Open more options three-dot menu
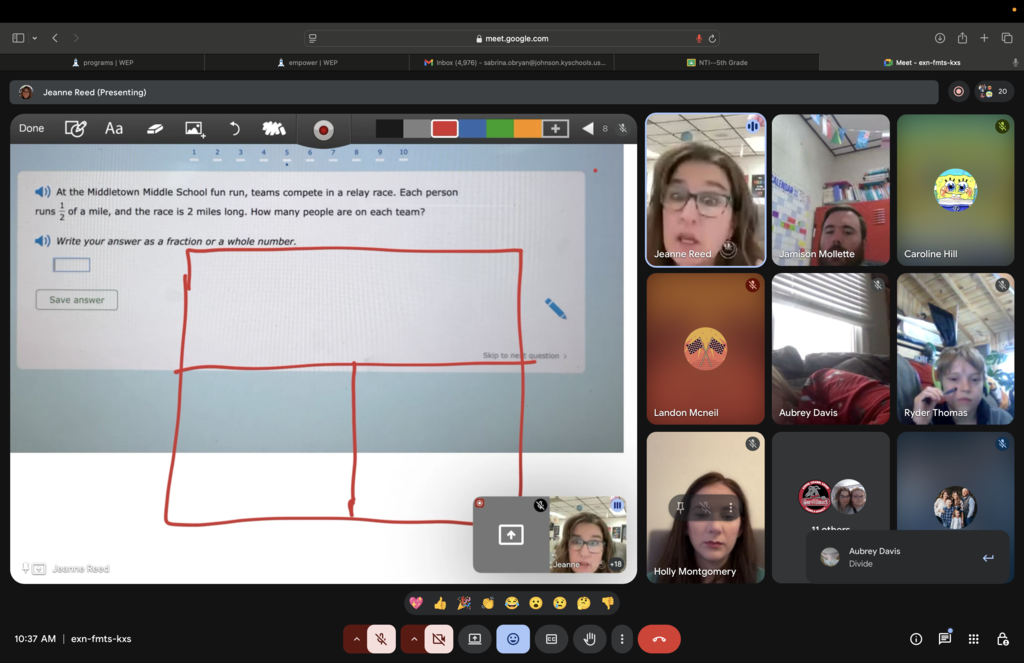The width and height of the screenshot is (1024, 663). coord(622,639)
